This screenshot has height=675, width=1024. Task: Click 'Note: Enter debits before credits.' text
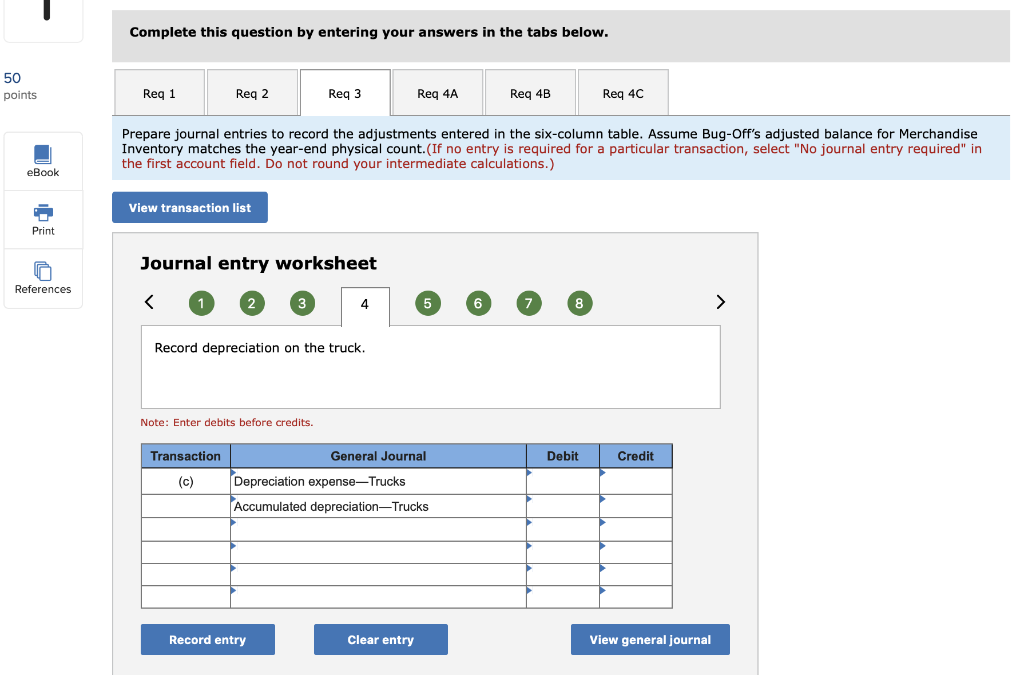pyautogui.click(x=227, y=422)
